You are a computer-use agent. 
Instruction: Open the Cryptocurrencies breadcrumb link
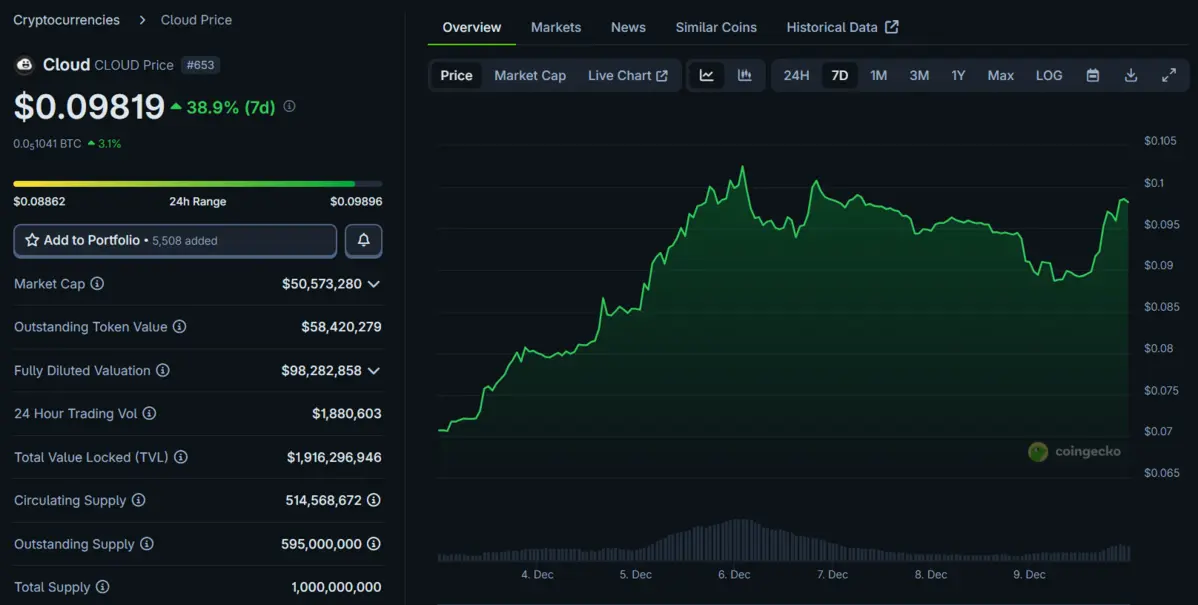pos(66,20)
